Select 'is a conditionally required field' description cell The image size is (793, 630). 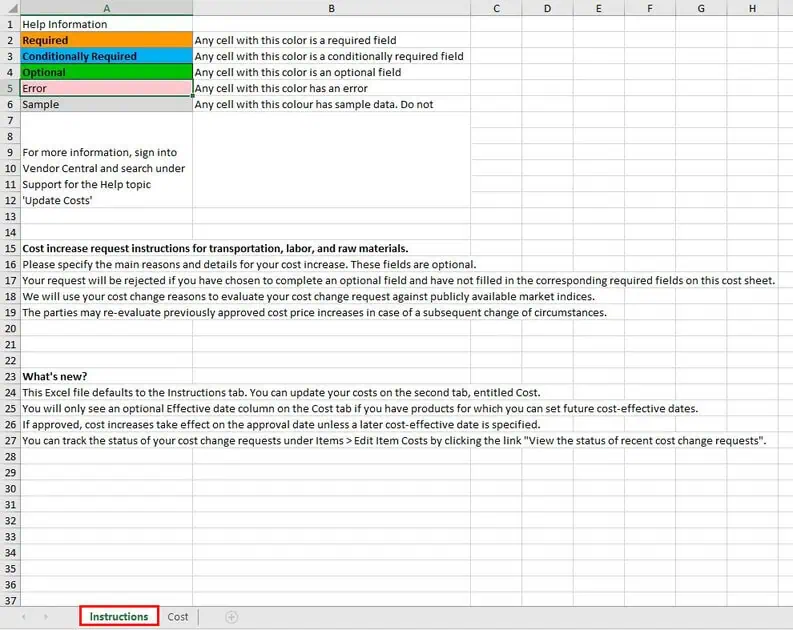331,56
